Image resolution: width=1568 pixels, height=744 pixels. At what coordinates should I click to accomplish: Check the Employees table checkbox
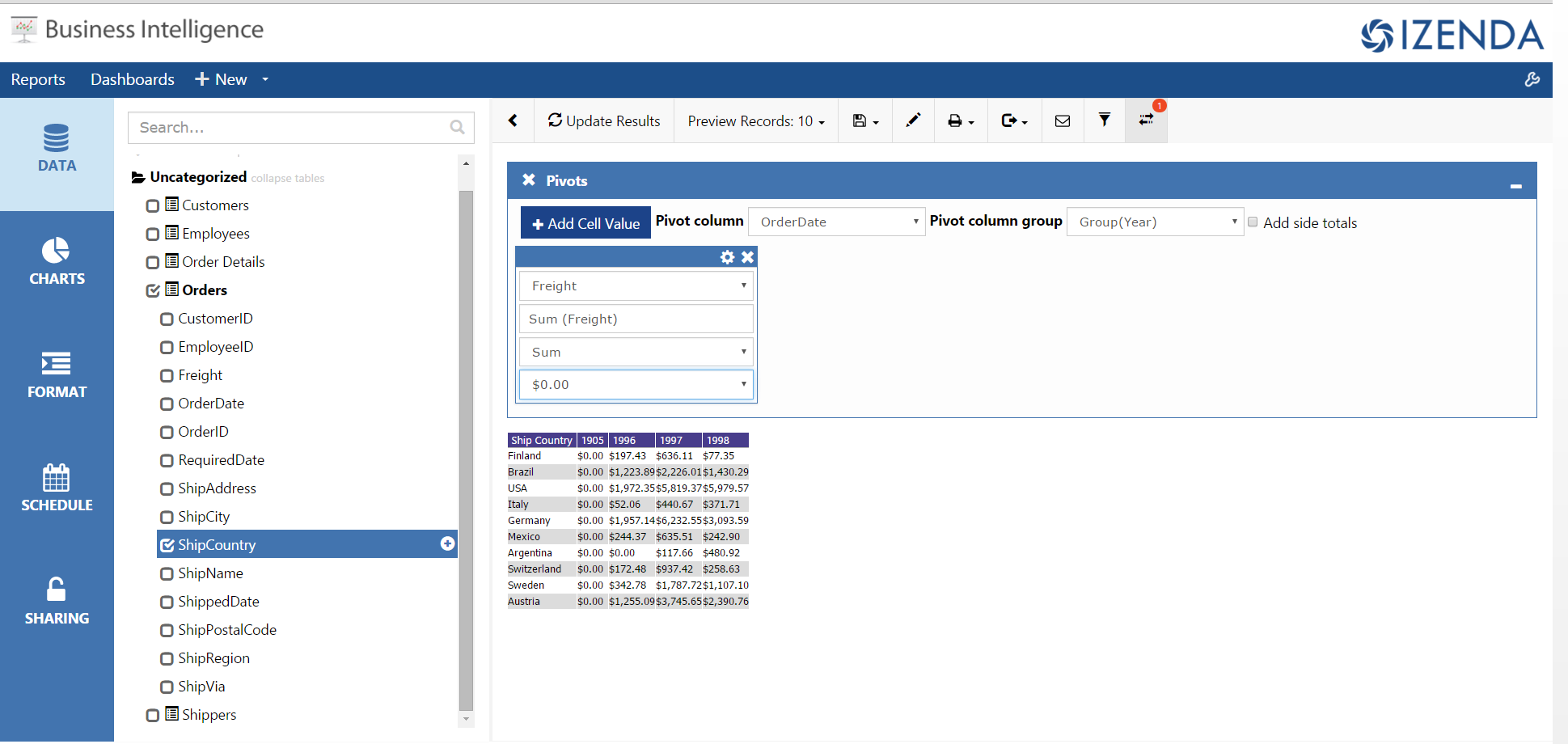point(152,234)
